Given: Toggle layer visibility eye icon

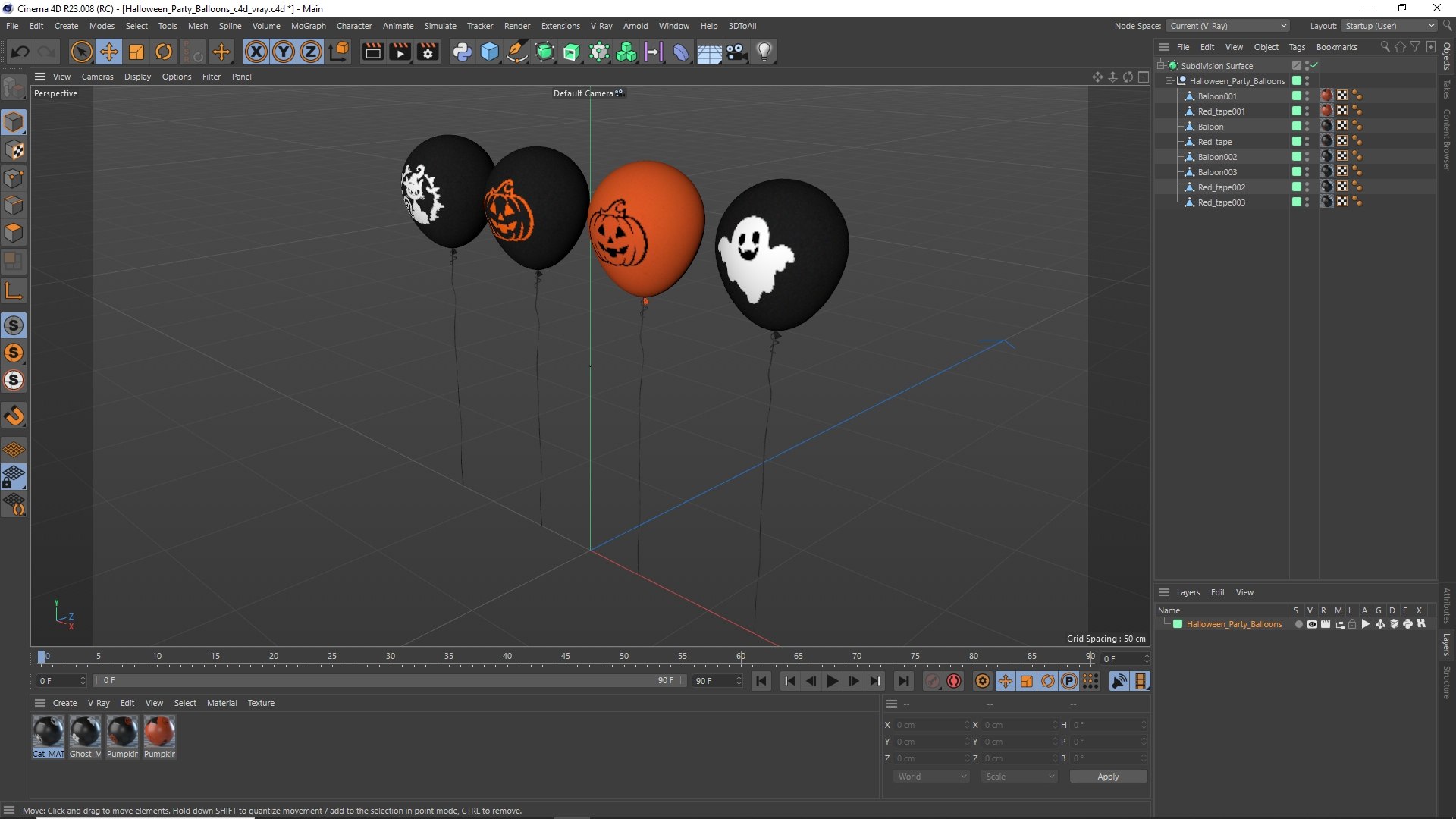Looking at the screenshot, I should [1312, 624].
